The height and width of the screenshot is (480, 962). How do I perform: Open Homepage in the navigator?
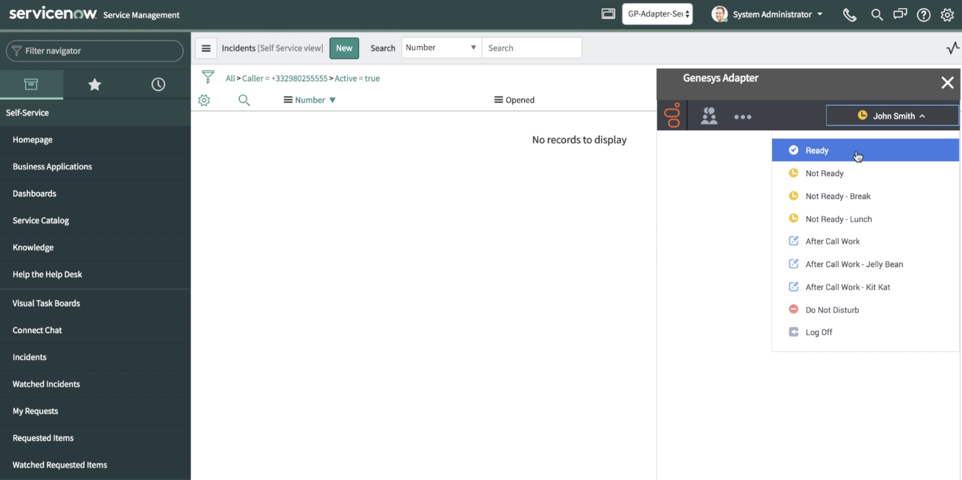pyautogui.click(x=33, y=140)
